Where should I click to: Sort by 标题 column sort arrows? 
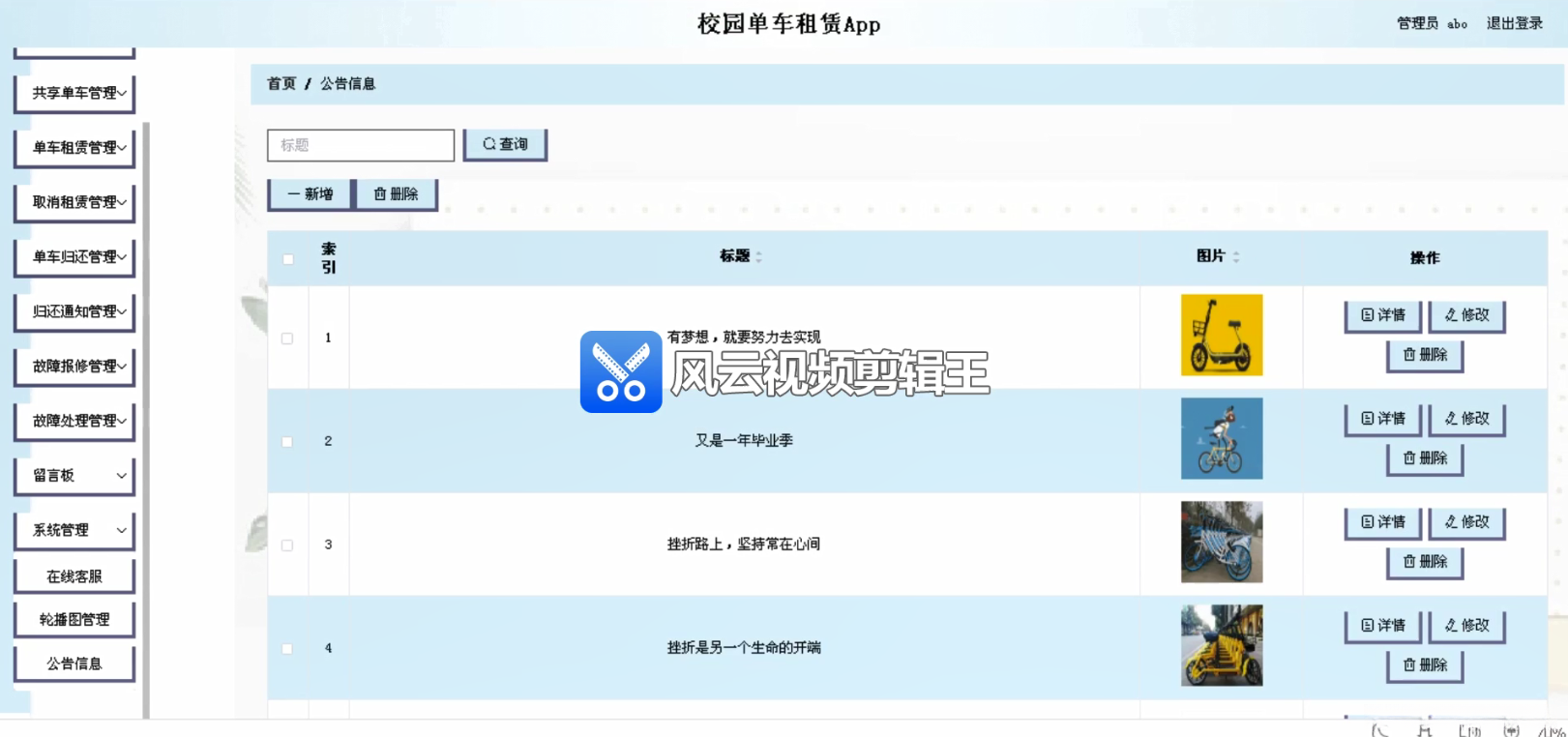click(759, 256)
